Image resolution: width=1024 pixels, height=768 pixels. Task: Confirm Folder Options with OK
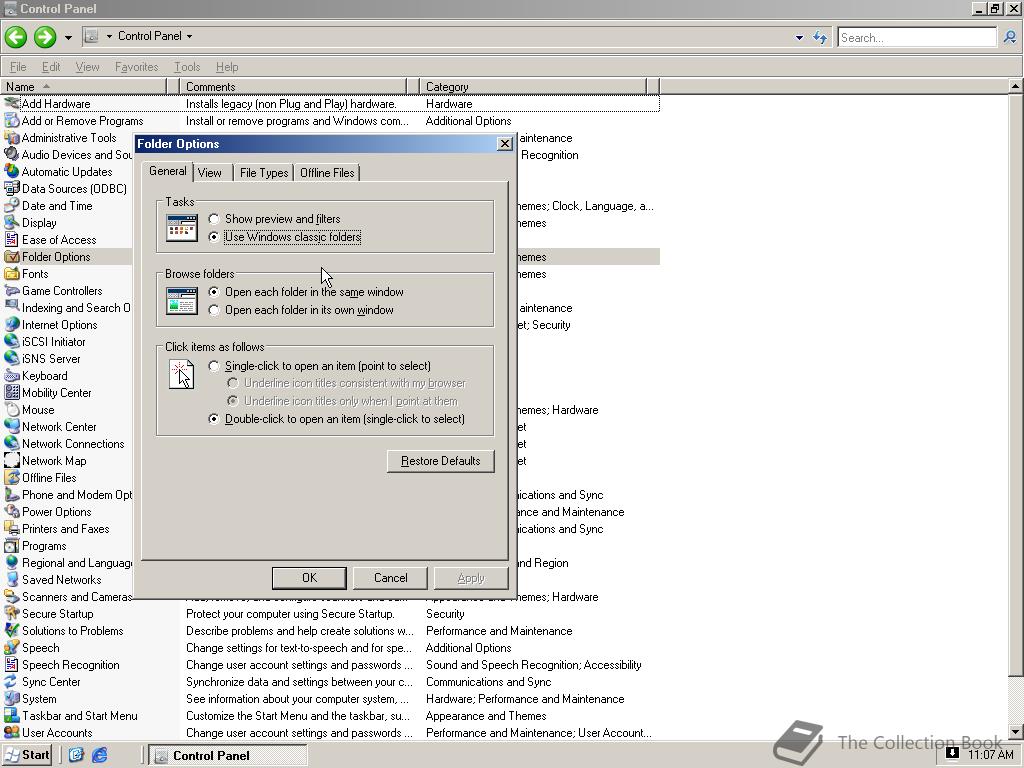309,578
